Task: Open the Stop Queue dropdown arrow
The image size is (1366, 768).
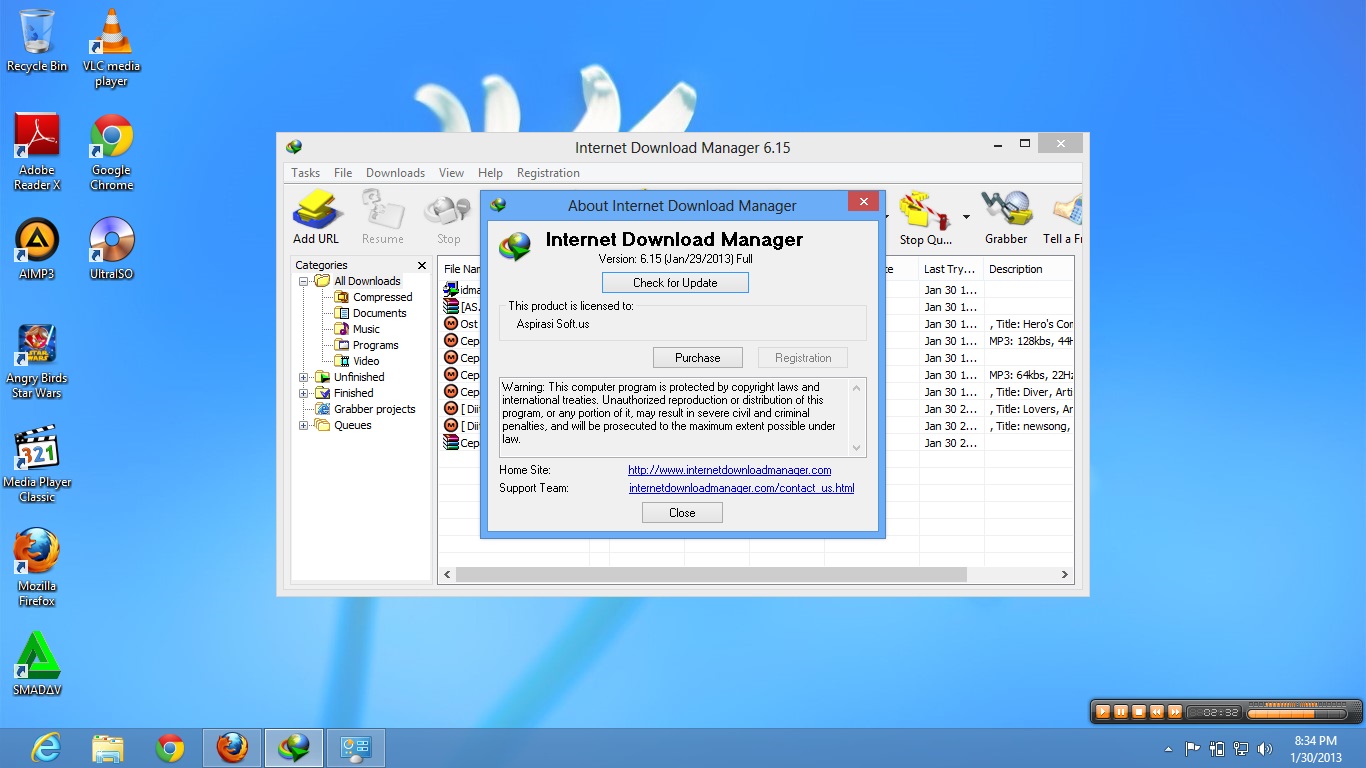Action: coord(966,217)
